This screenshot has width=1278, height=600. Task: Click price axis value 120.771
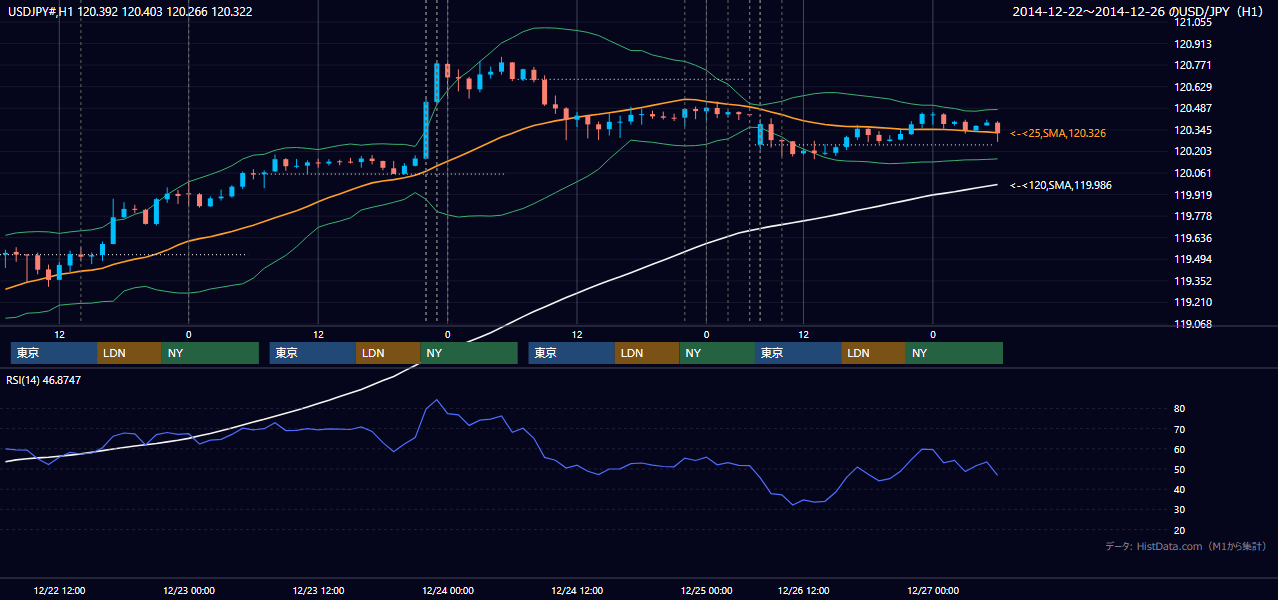pos(1194,65)
